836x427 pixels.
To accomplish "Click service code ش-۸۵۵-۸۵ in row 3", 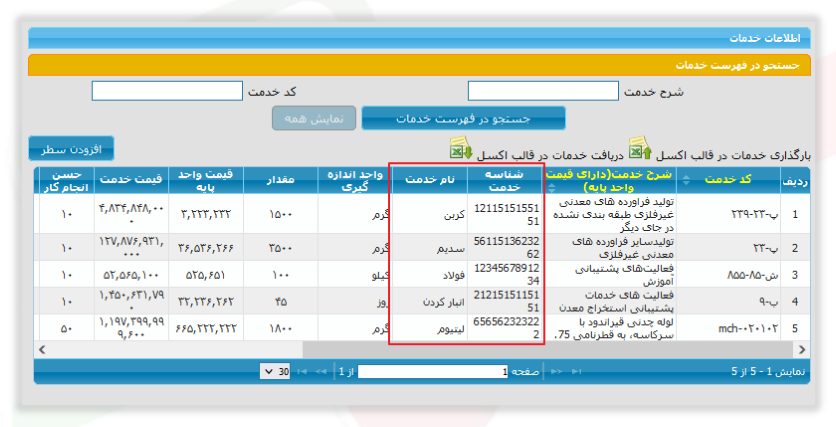I will (752, 275).
